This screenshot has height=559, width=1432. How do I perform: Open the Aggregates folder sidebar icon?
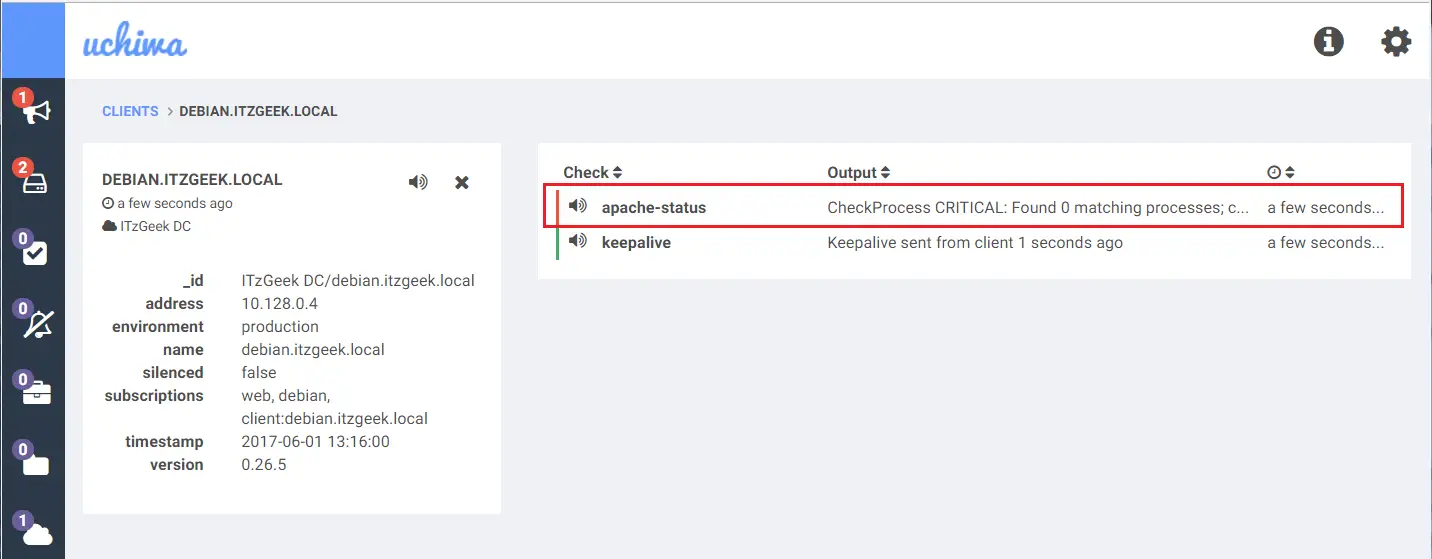[36, 464]
